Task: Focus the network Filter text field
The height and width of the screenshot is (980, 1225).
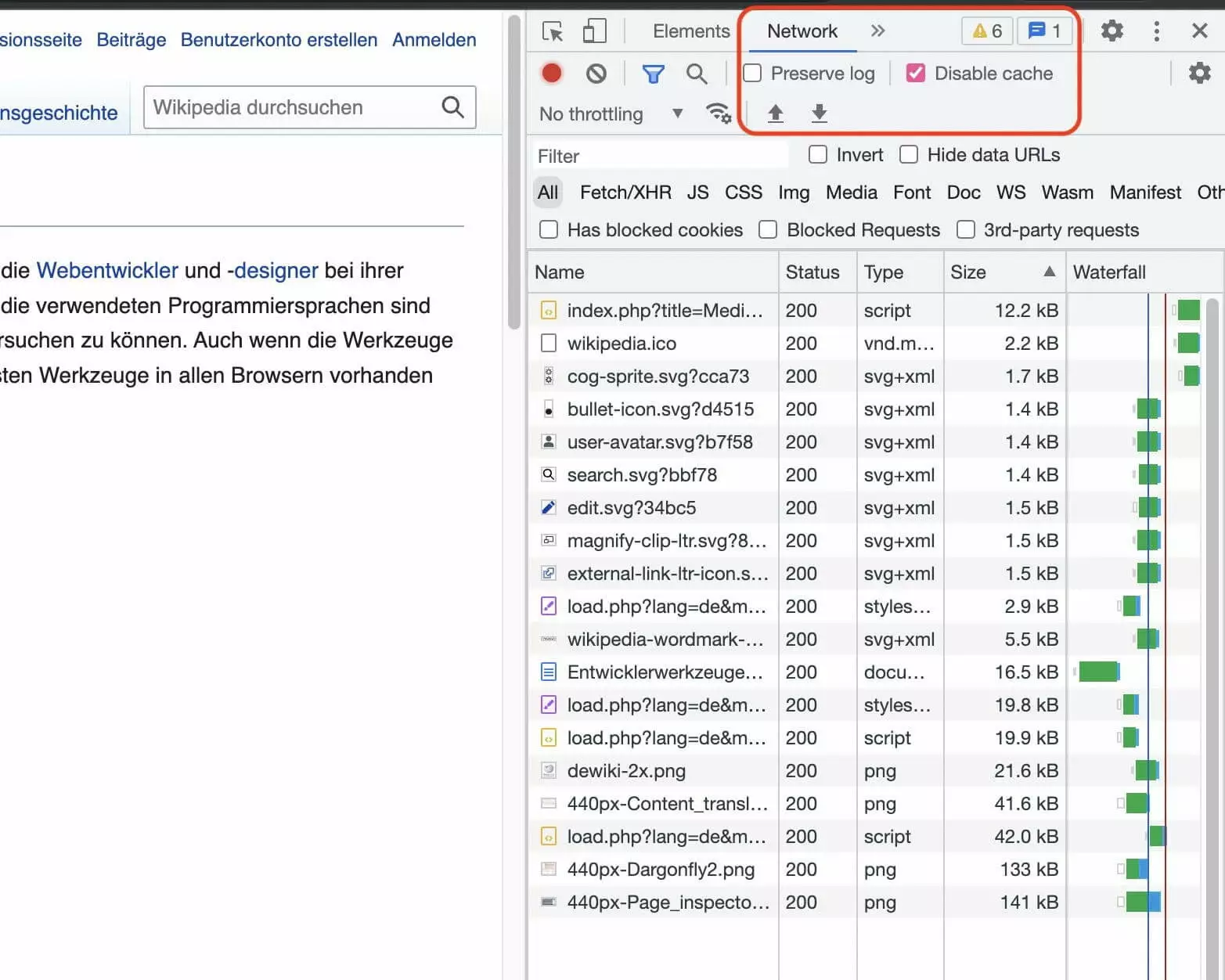Action: pos(660,156)
